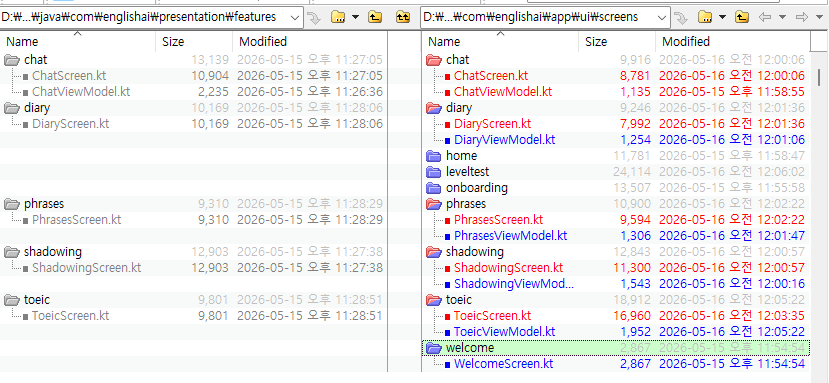829x383 pixels.
Task: Click the right pane onboarding folder icon
Action: (434, 188)
